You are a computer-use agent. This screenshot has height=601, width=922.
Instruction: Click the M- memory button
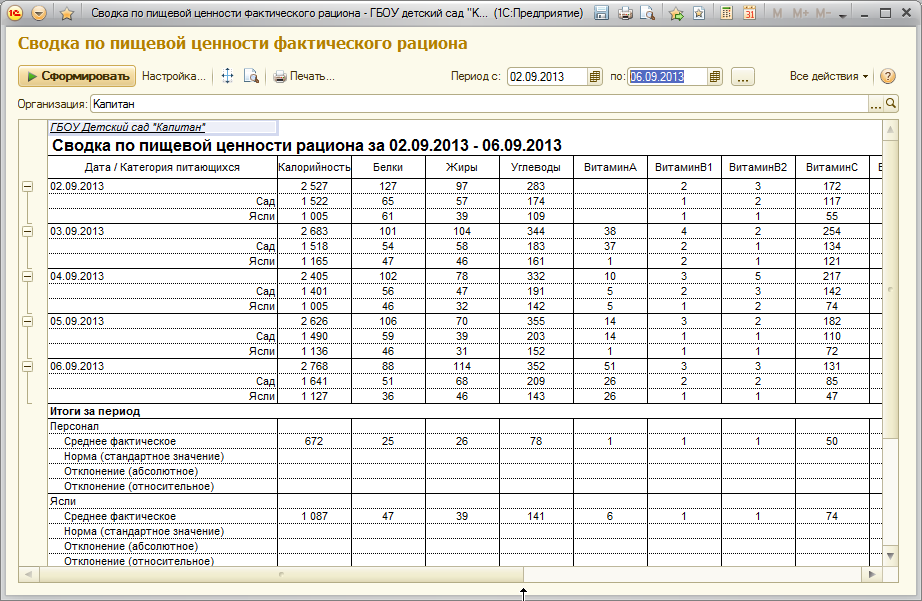(823, 13)
